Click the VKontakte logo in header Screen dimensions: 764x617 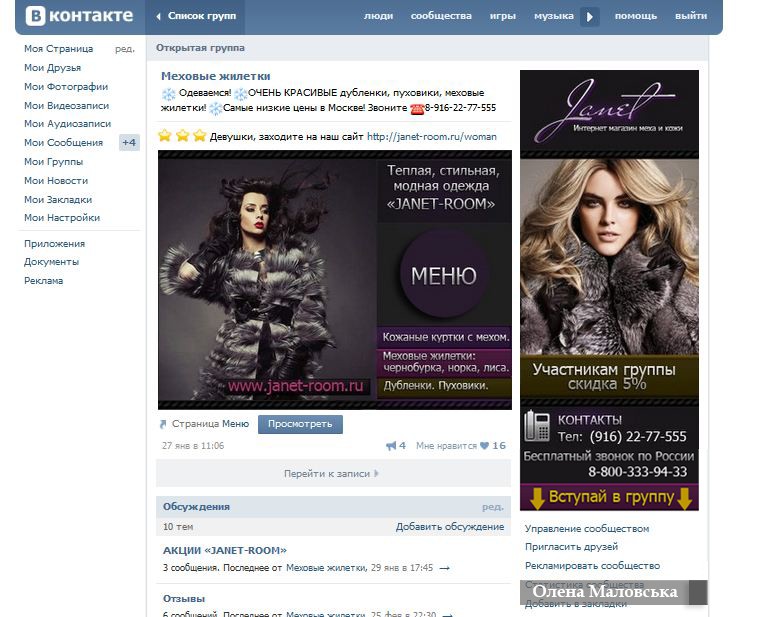(x=79, y=16)
